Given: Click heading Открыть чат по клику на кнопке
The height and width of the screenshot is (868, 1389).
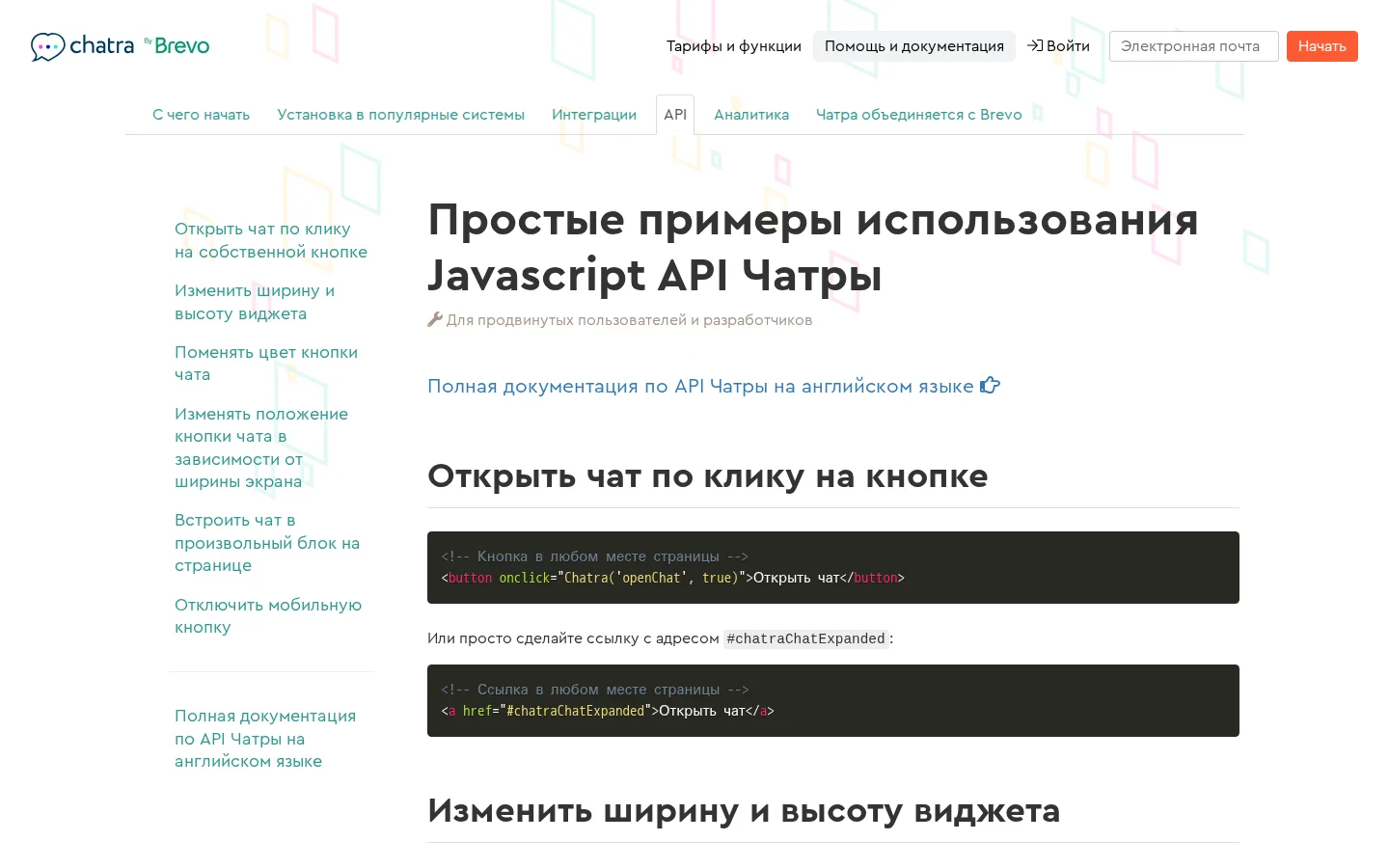Looking at the screenshot, I should coord(708,475).
